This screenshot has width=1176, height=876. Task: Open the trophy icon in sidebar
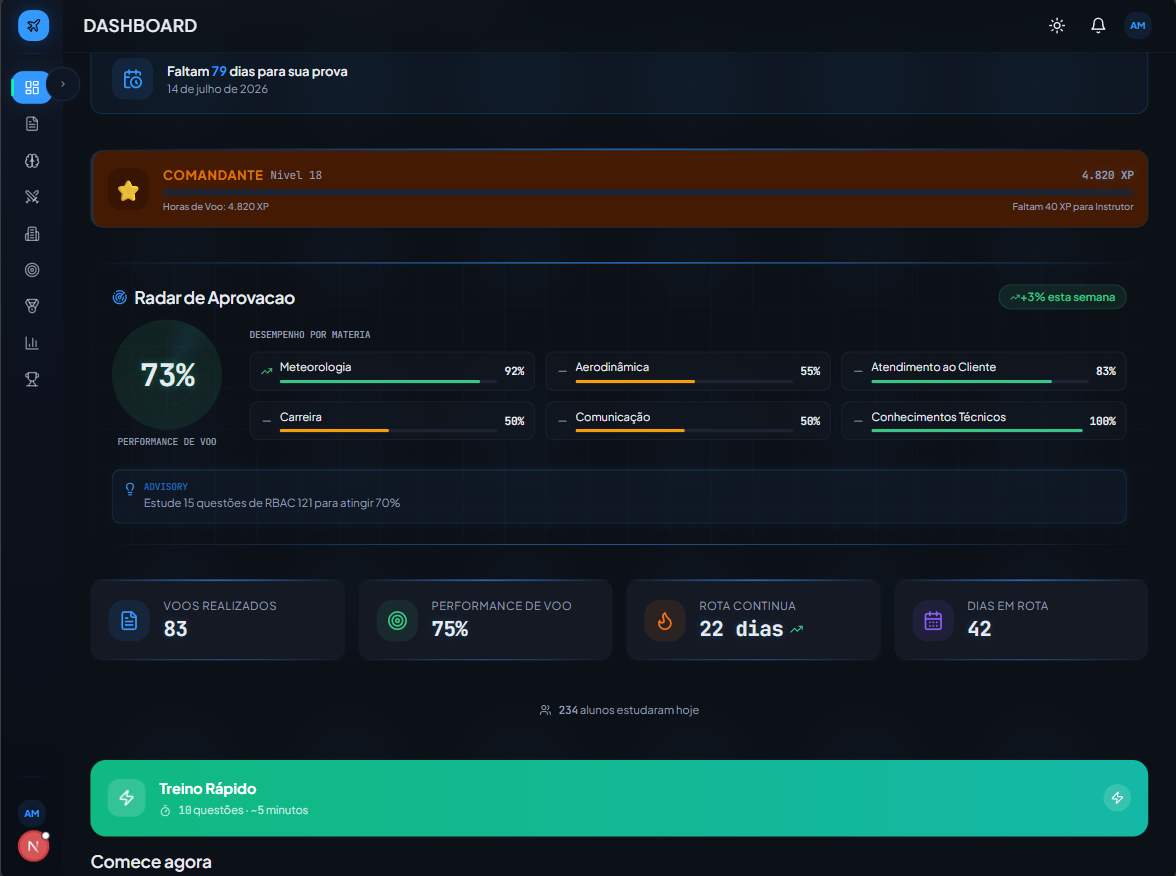(x=32, y=380)
